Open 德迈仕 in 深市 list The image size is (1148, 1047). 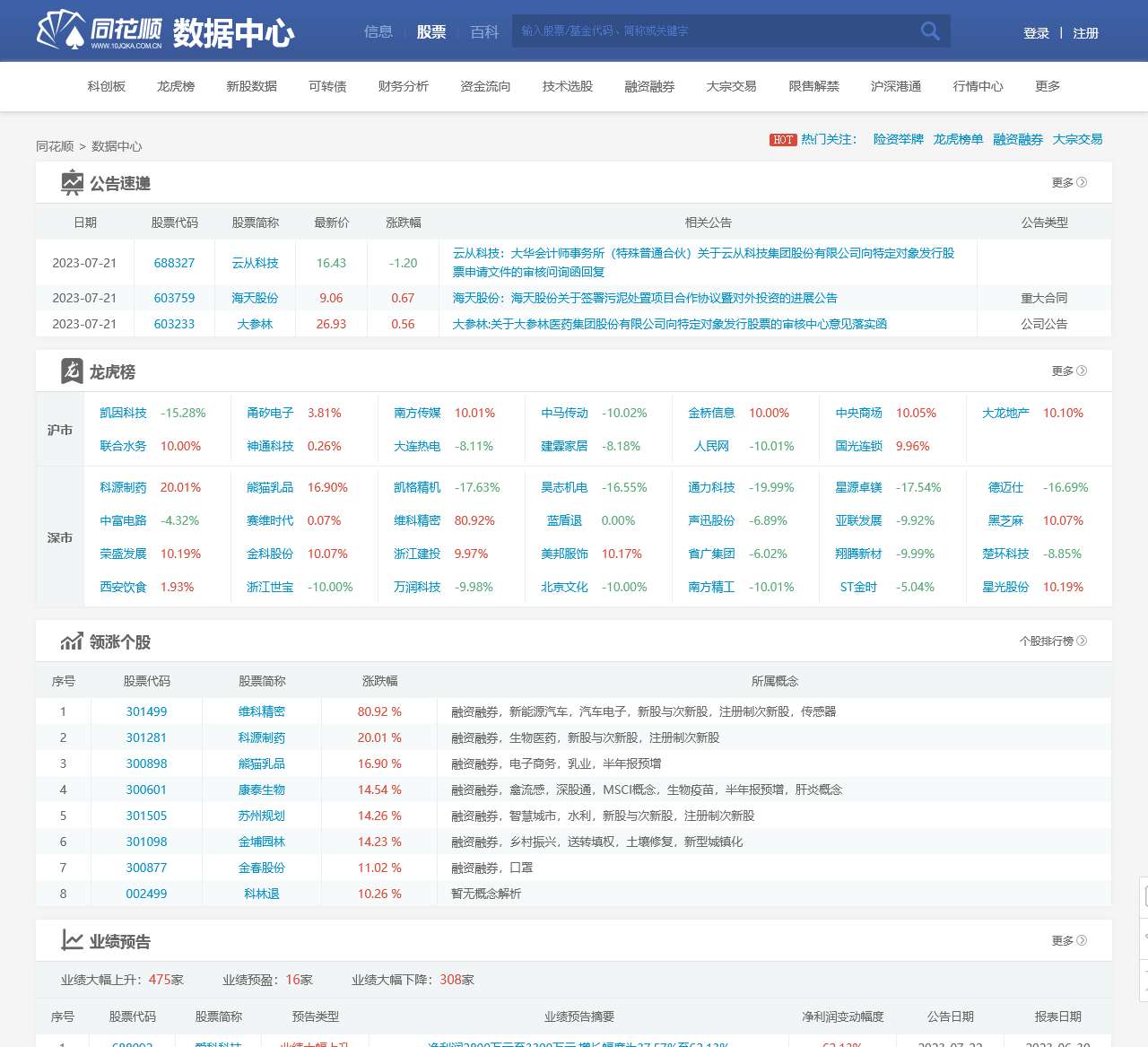1005,487
